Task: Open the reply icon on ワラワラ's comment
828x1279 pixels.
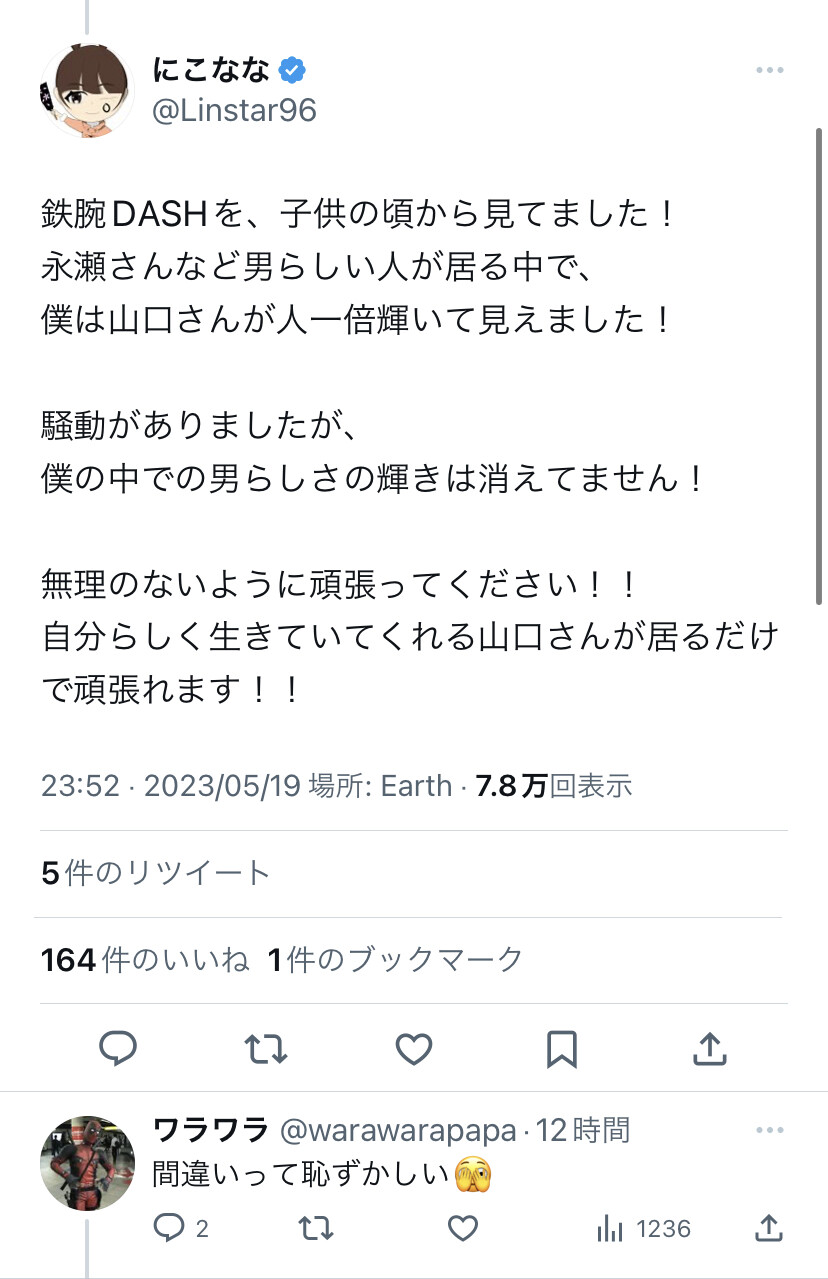Action: point(168,1228)
